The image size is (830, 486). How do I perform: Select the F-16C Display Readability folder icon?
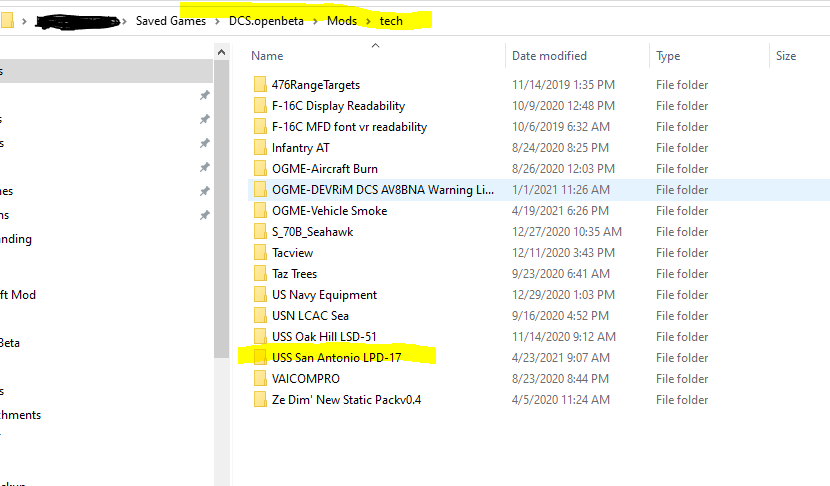pos(260,105)
